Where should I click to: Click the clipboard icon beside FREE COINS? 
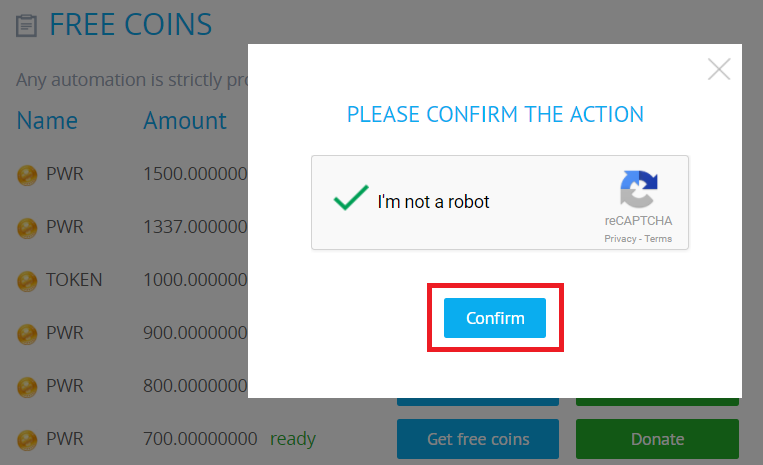[28, 26]
